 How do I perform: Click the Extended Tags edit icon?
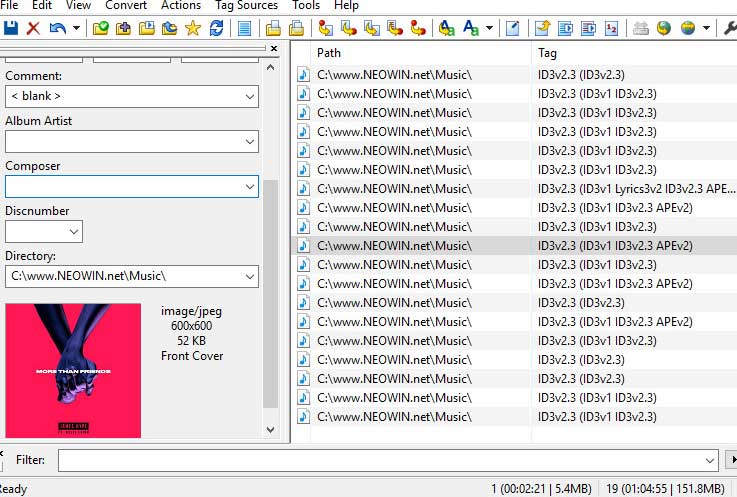click(x=512, y=28)
